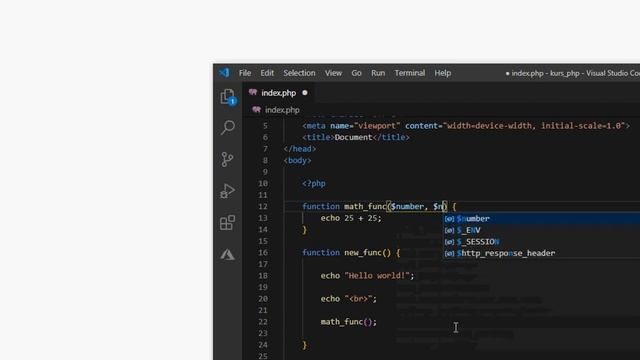Choose $_ENV autocomplete suggestion
The height and width of the screenshot is (360, 640).
[542, 230]
